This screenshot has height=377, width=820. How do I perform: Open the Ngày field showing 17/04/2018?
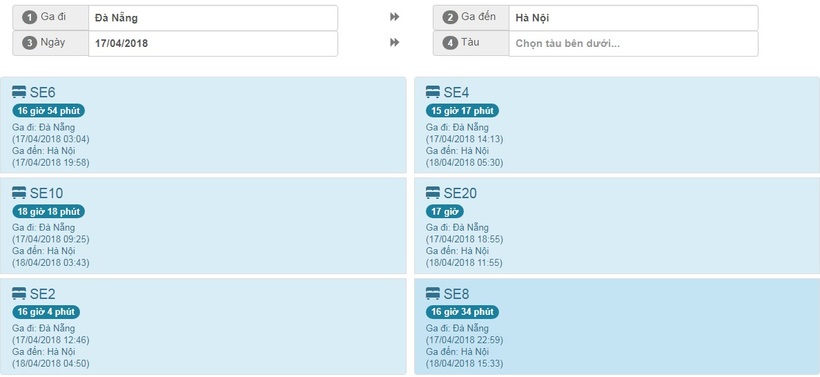point(213,43)
